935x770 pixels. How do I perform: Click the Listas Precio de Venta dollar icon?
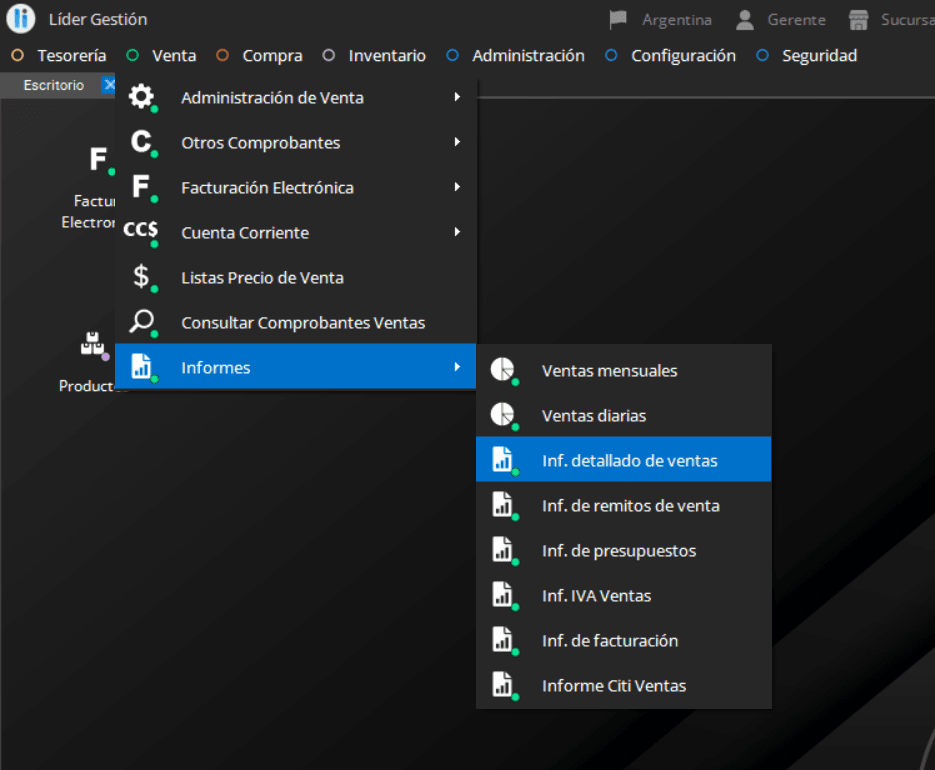[x=142, y=277]
